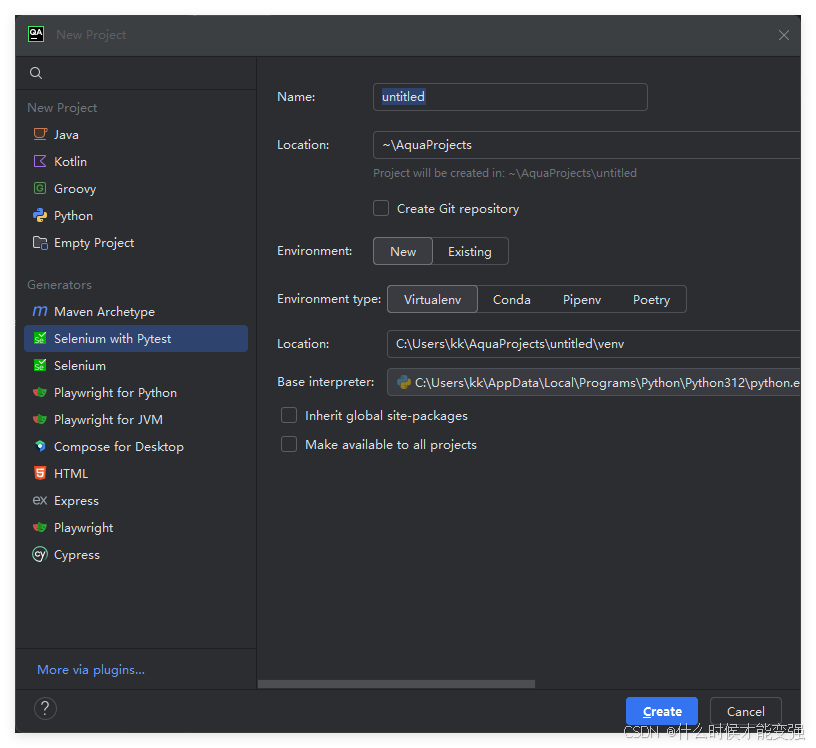Click the plain Selenium generator icon
This screenshot has height=748, width=816.
40,365
